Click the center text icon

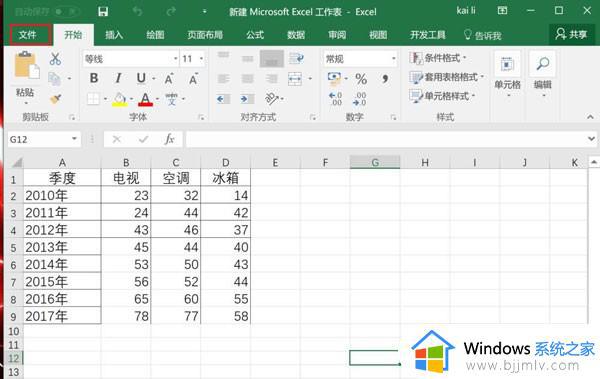(248, 79)
